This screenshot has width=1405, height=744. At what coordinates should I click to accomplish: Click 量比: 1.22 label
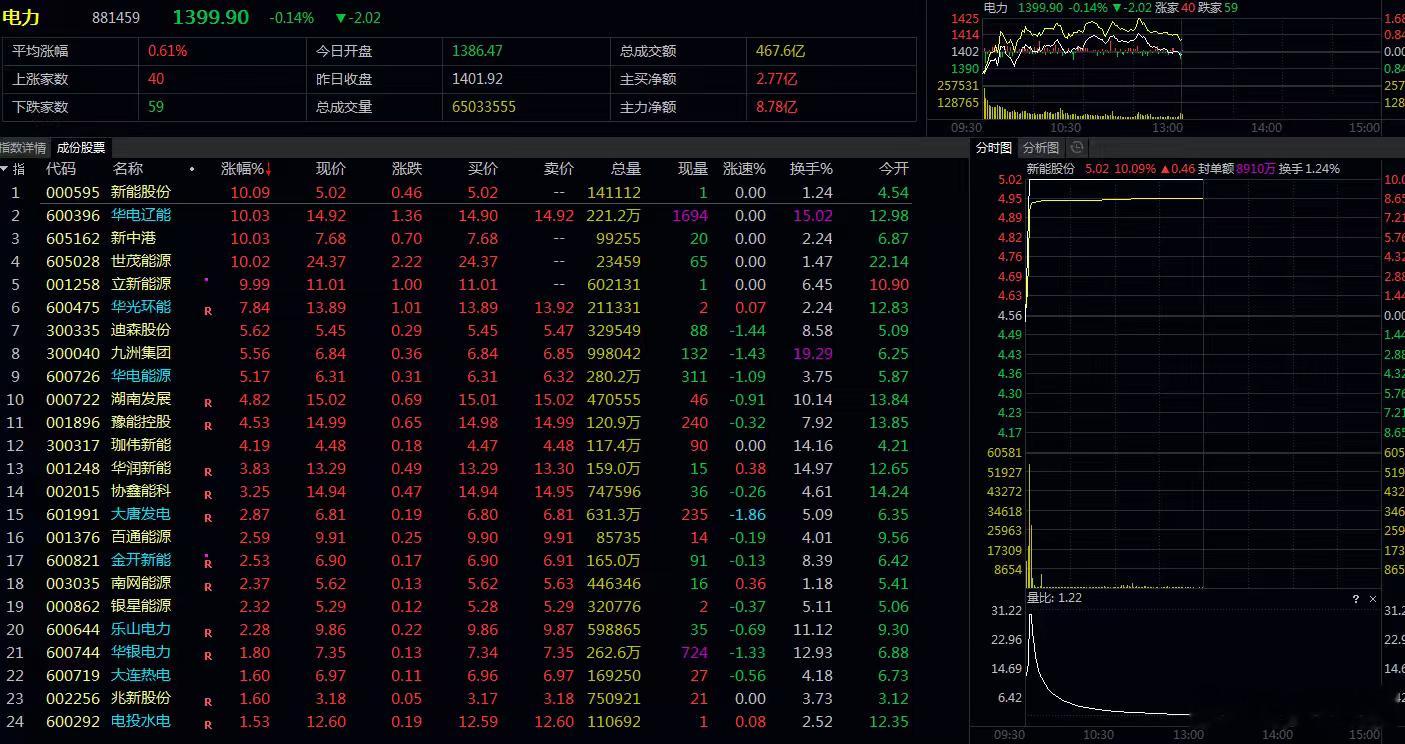click(x=1054, y=598)
